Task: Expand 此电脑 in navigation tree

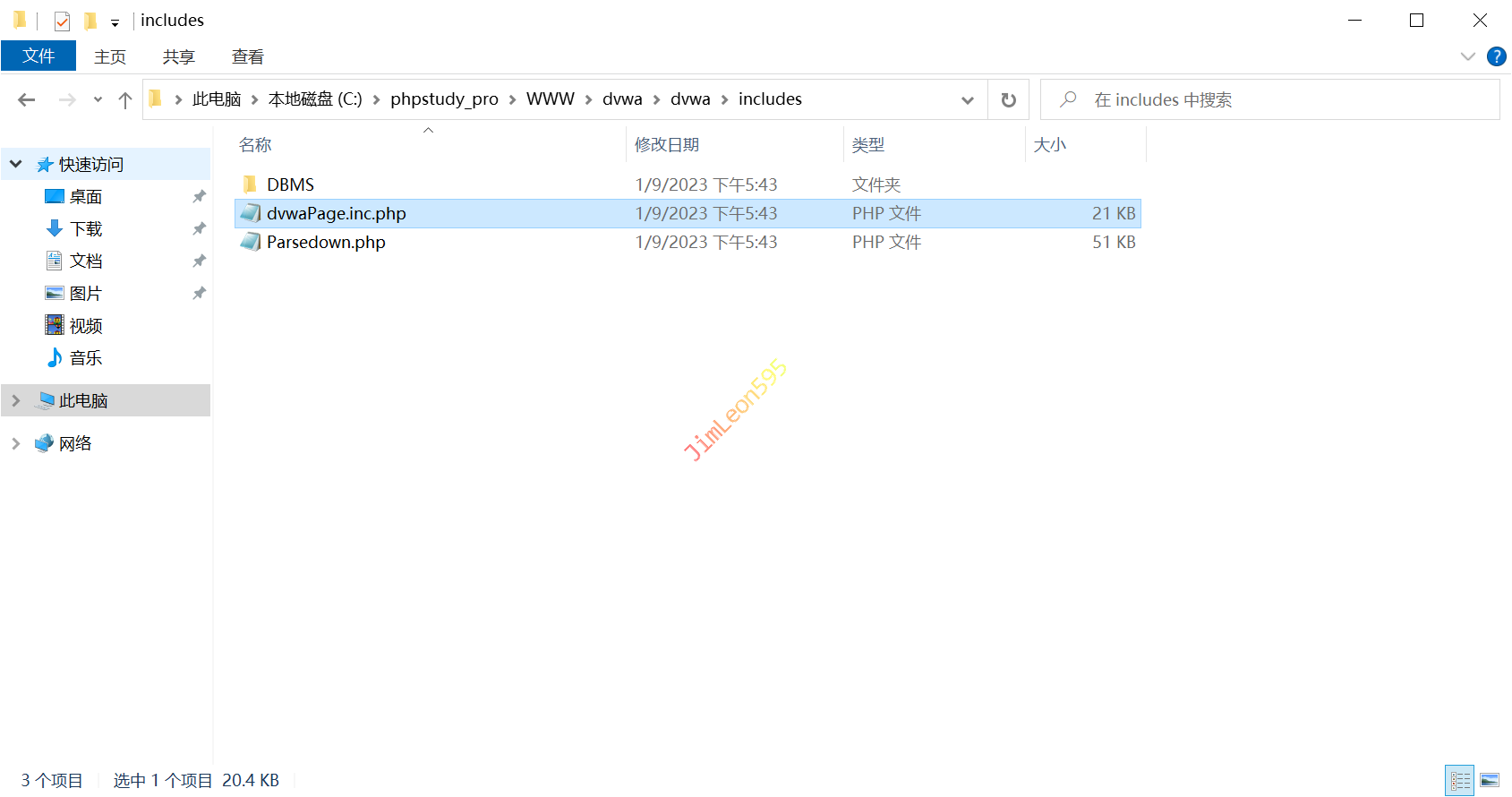Action: [x=15, y=400]
